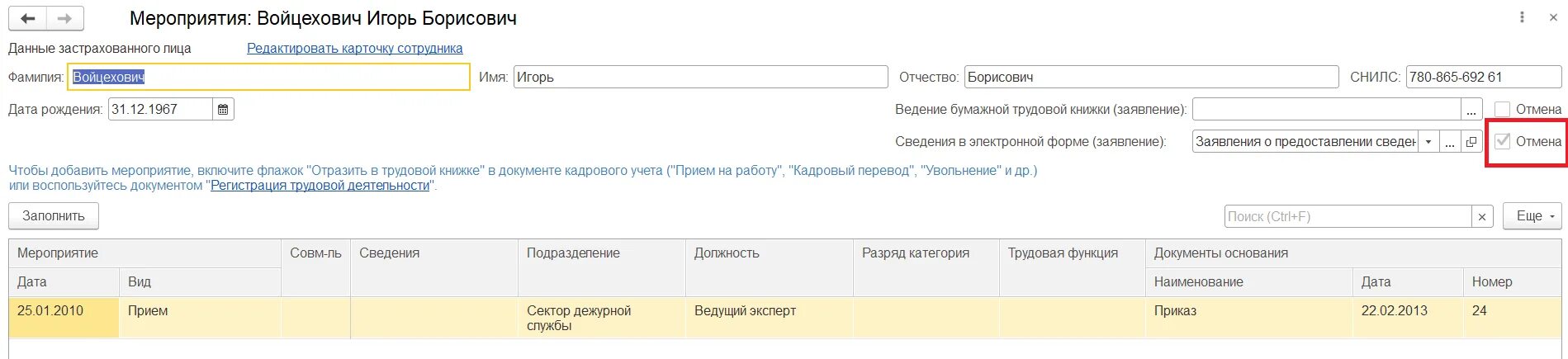Open the Редактировать карточку сотрудника link

(354, 49)
